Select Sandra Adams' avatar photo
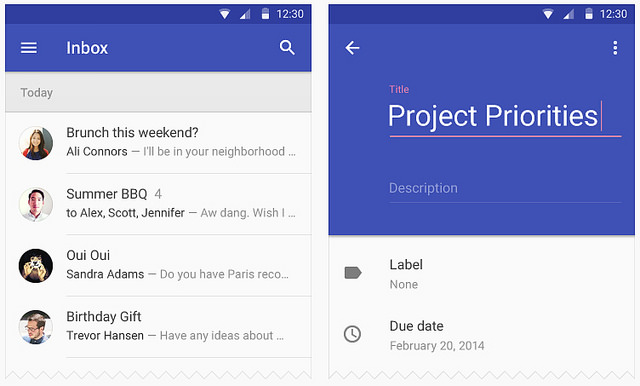This screenshot has width=640, height=386. pyautogui.click(x=36, y=266)
